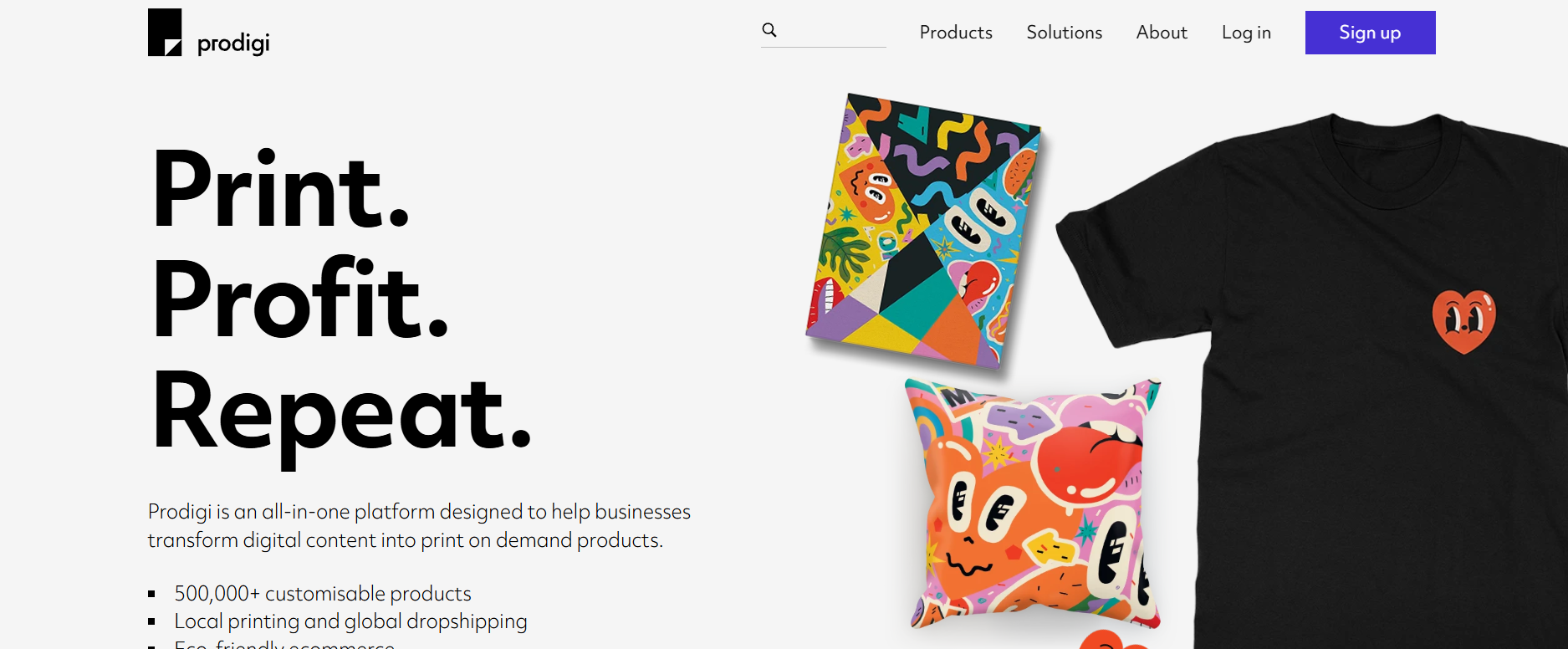Image resolution: width=1568 pixels, height=649 pixels.
Task: Click the Prodigi black square logo icon
Action: [x=165, y=33]
